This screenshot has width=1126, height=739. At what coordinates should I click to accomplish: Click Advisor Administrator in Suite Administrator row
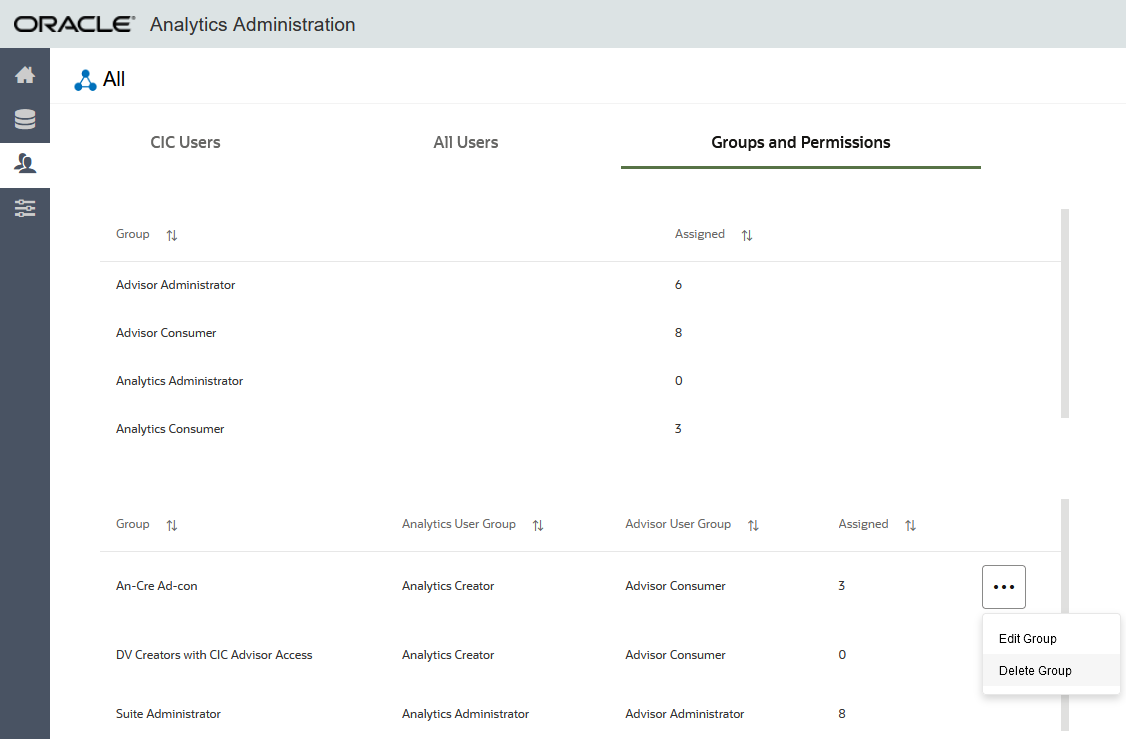[684, 714]
